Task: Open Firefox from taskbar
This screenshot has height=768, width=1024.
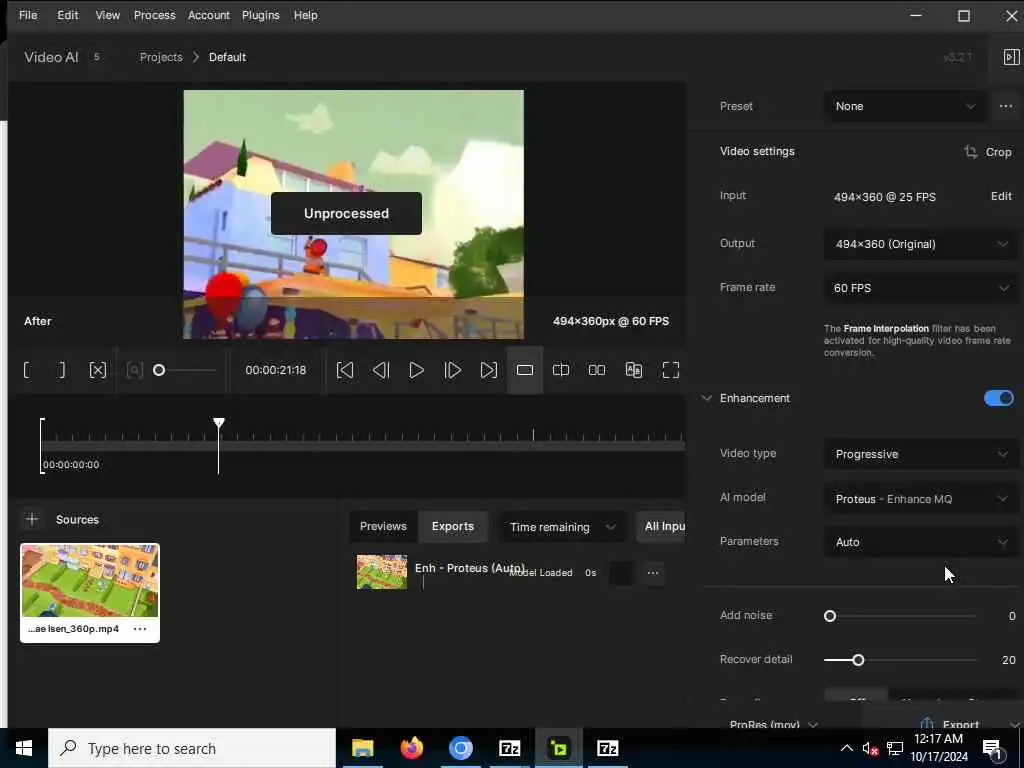Action: click(411, 748)
